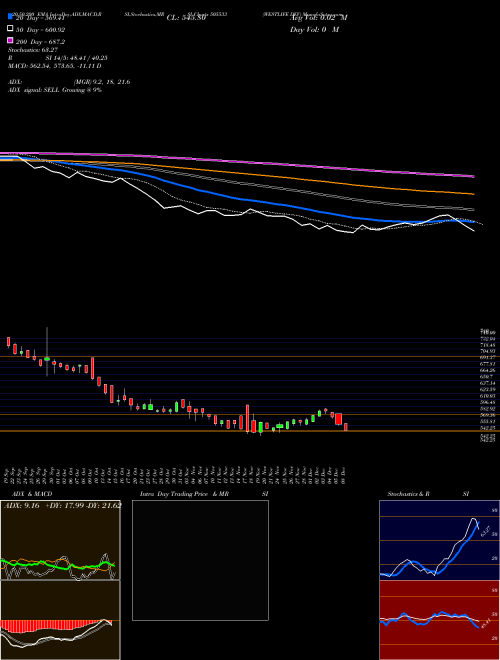Click the 'Stochastics: 63.27' readout

[x=33, y=50]
